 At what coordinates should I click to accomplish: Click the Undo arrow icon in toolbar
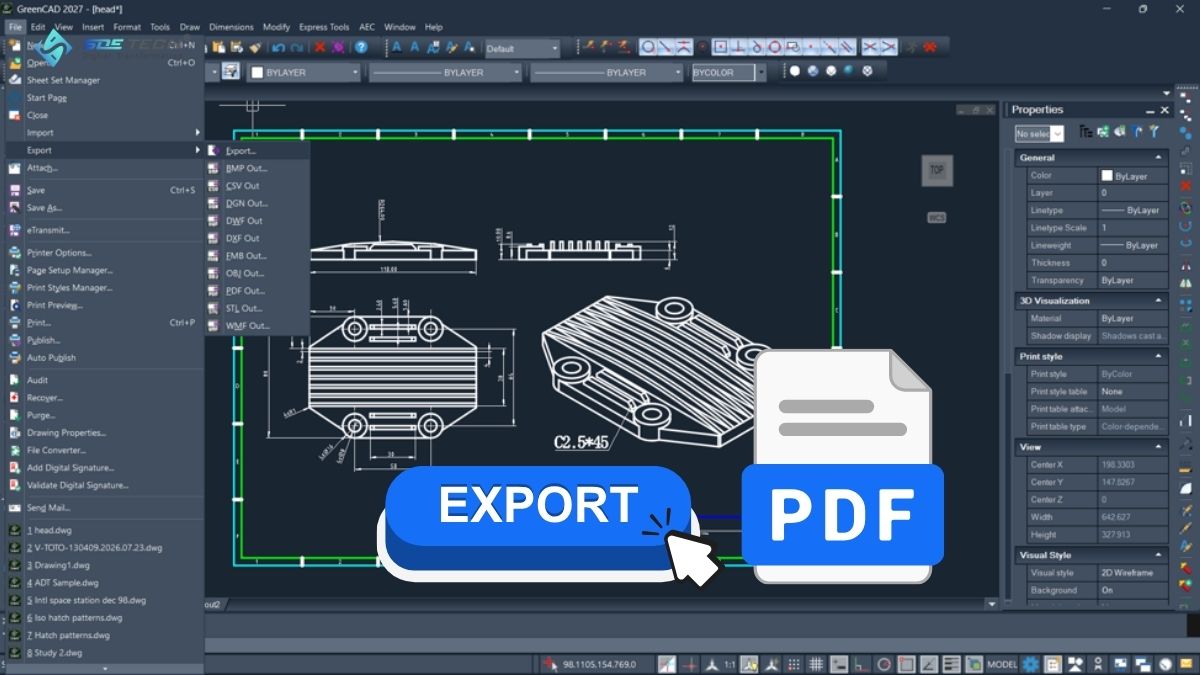point(278,47)
